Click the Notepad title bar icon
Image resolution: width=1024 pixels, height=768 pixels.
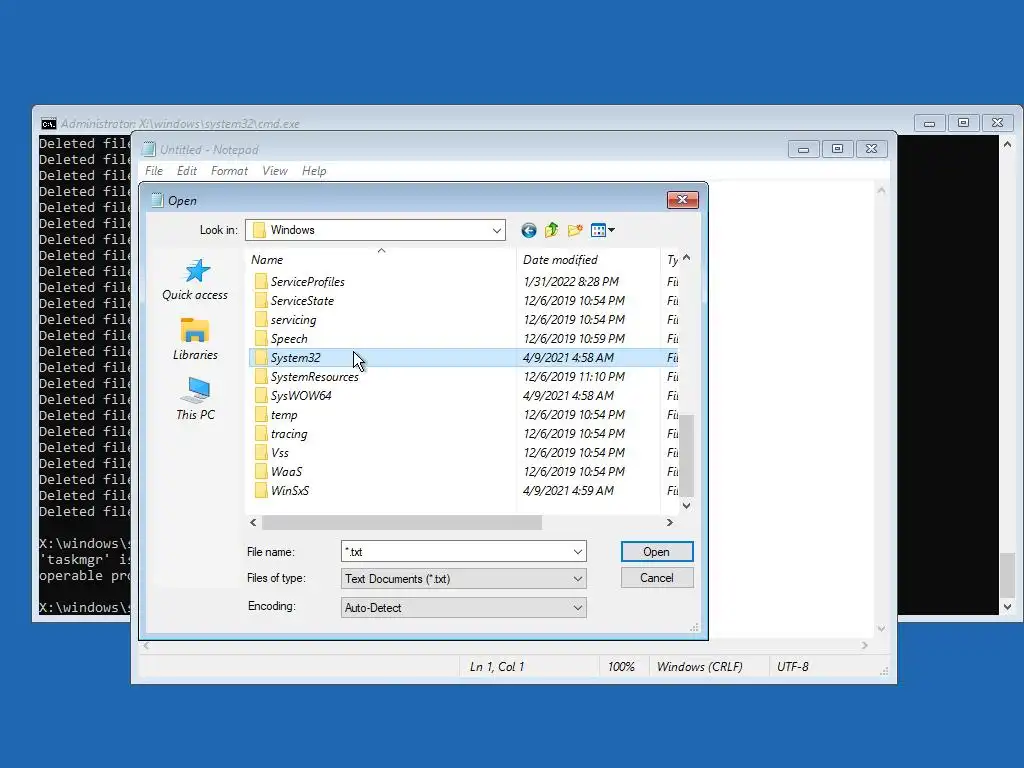(150, 150)
